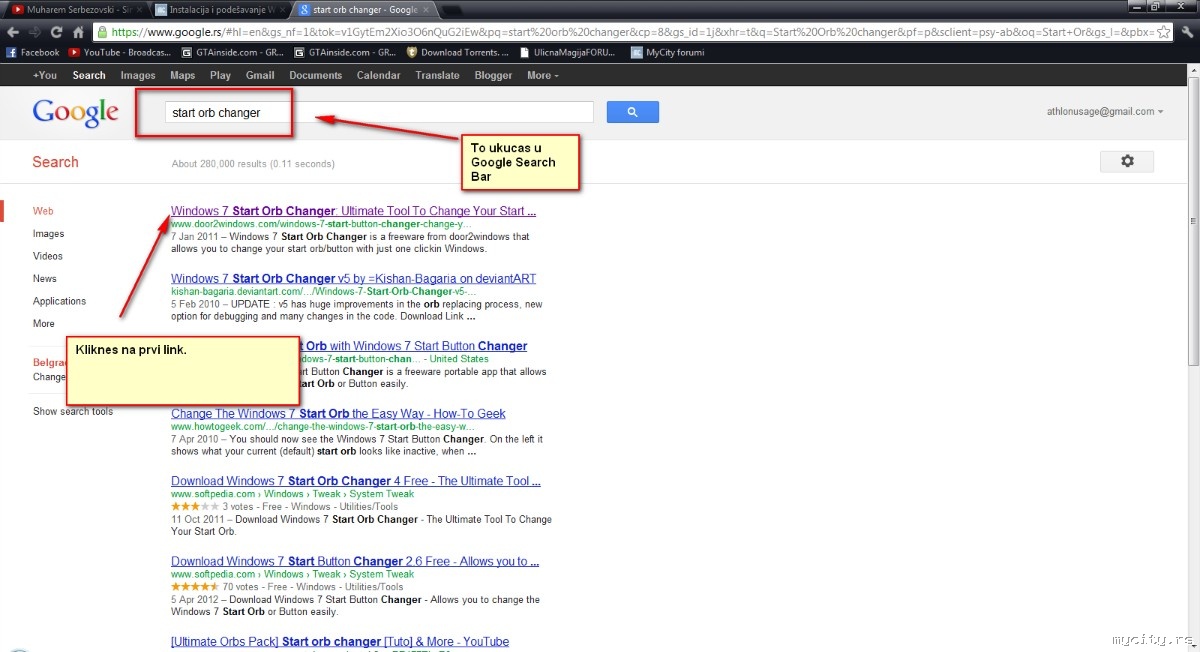Open the How-To Geek Change Start Orb result

[x=338, y=413]
